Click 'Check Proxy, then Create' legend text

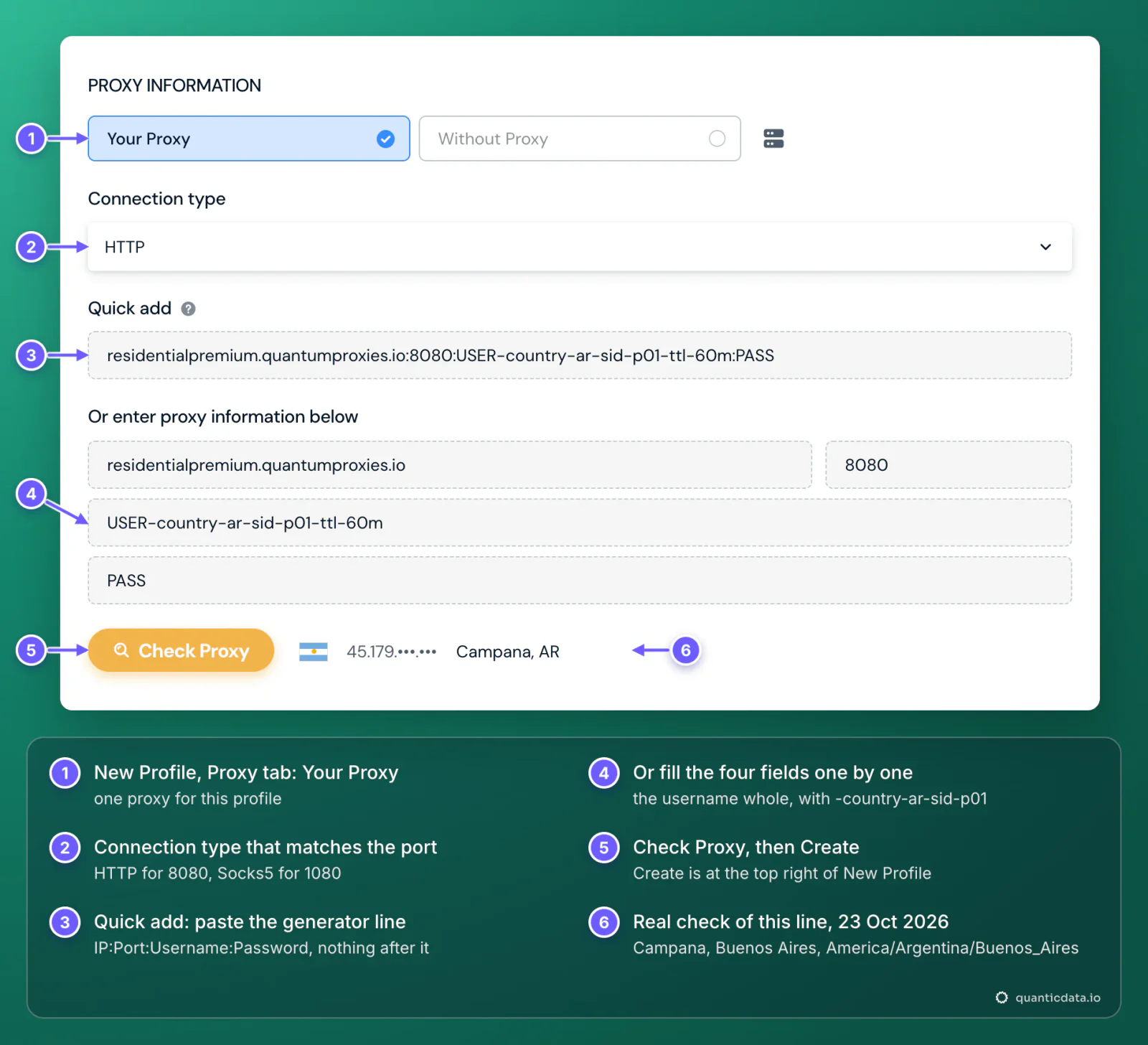click(x=746, y=847)
